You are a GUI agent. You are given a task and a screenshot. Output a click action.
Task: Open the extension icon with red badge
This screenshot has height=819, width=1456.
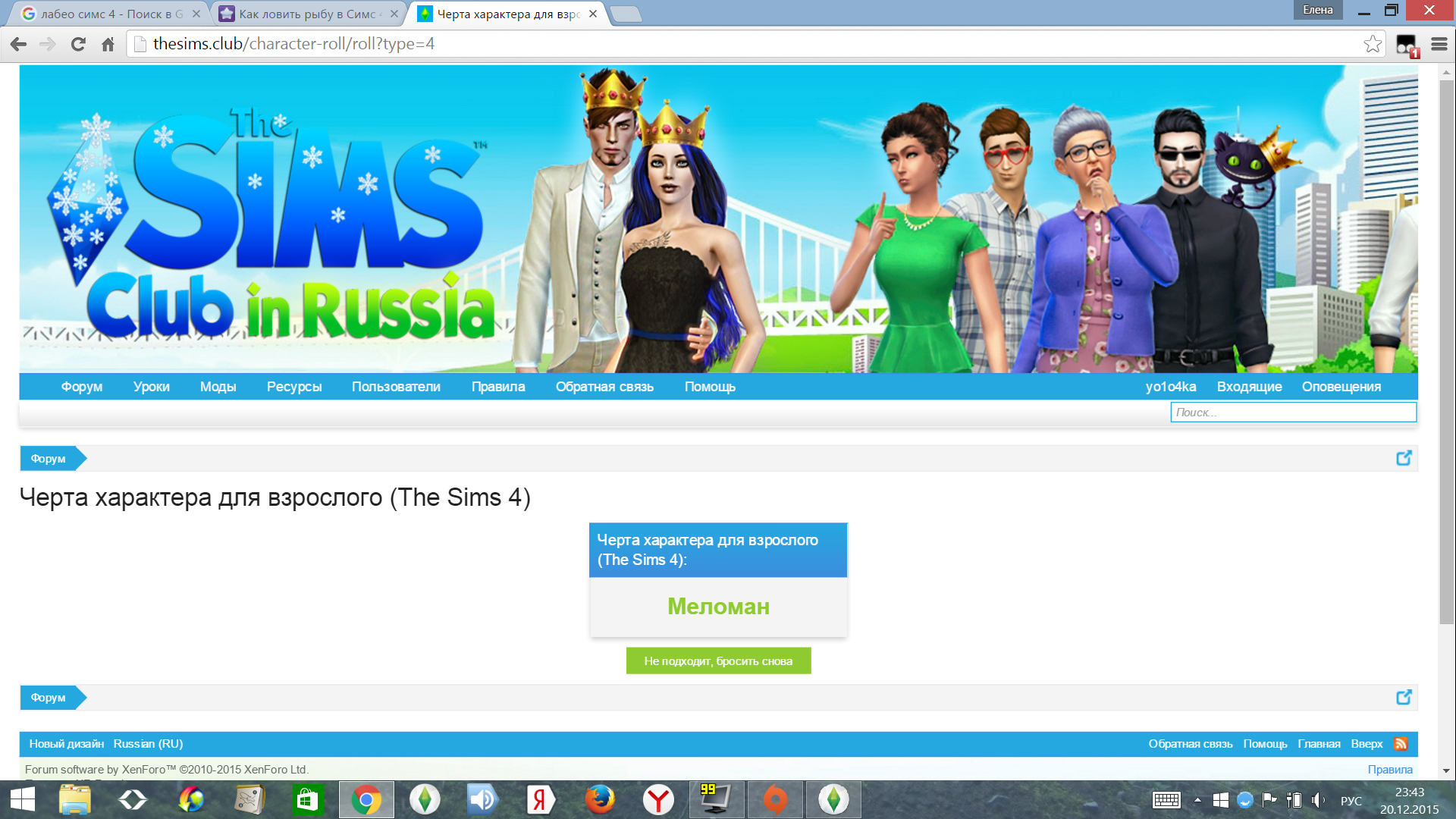[x=1407, y=45]
